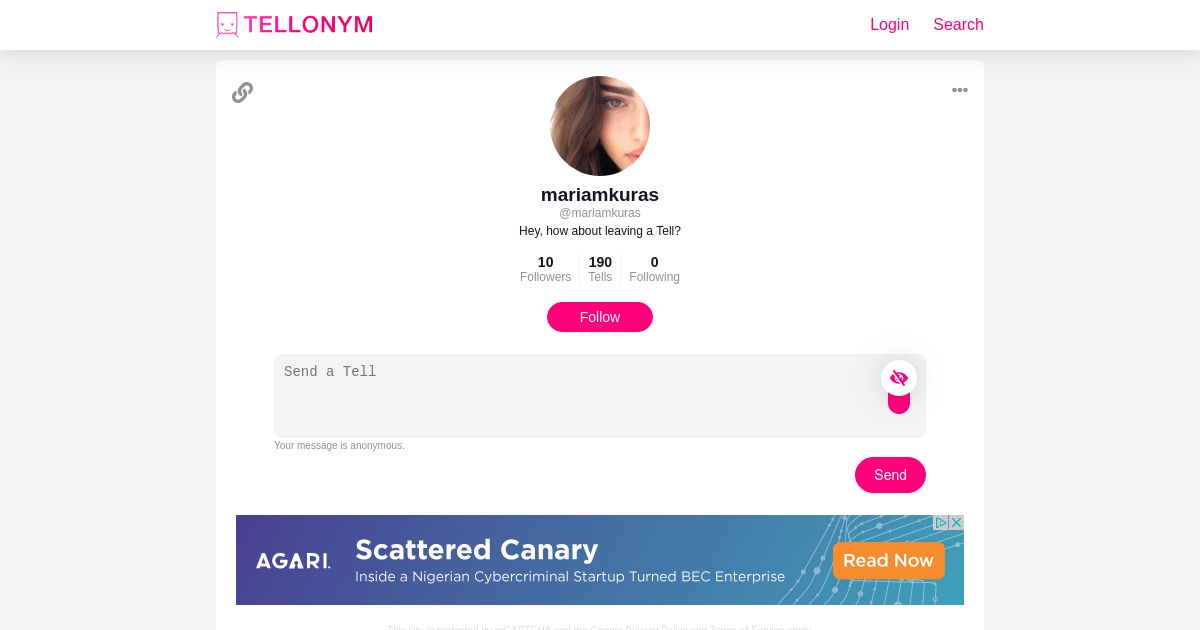Copy the profile link via chain icon
The image size is (1200, 630).
[242, 93]
